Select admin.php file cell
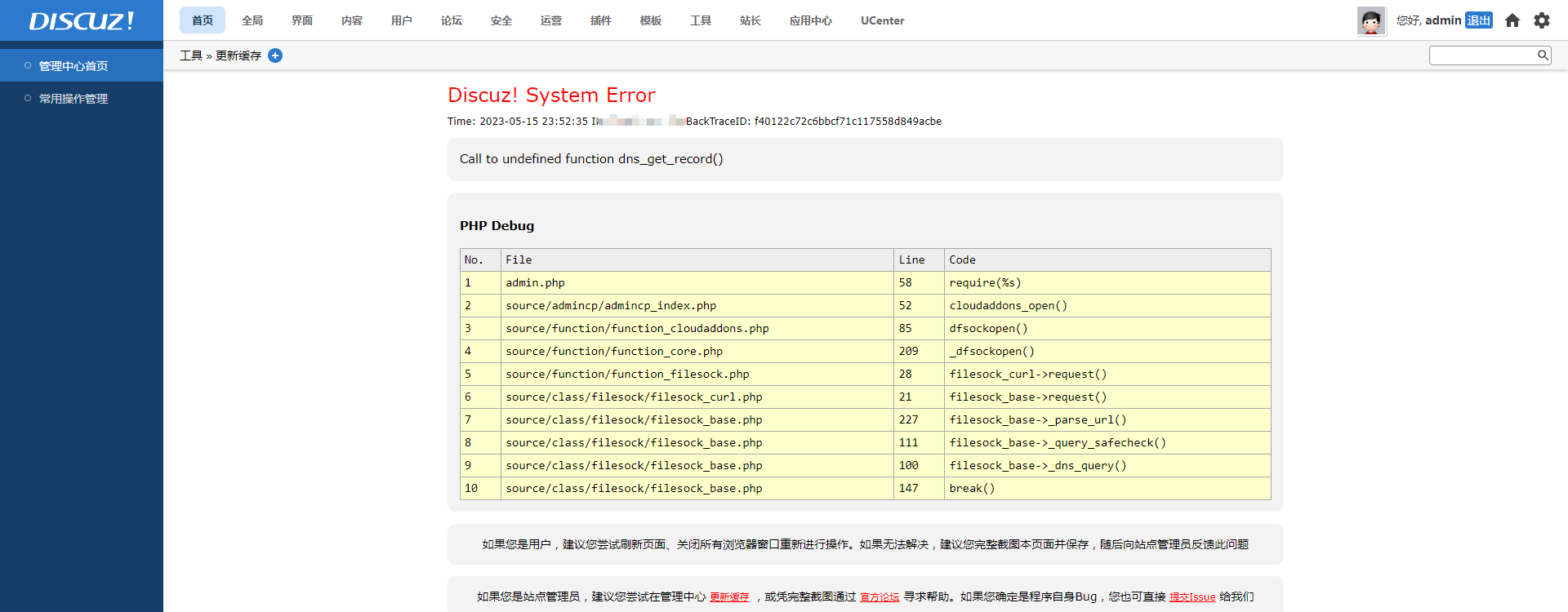This screenshot has height=612, width=1568. (697, 282)
